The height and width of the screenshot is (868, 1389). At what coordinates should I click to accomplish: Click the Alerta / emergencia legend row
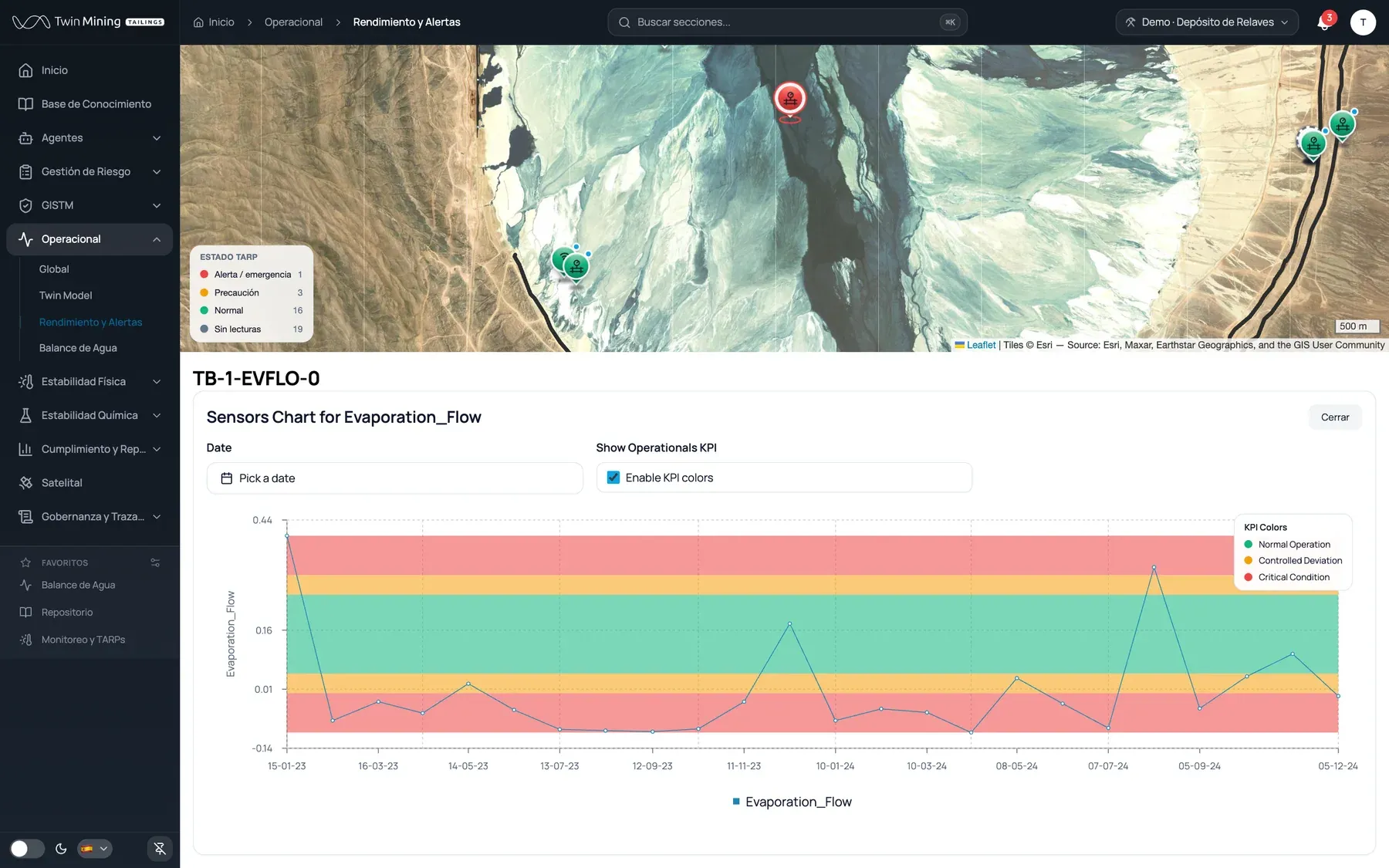pyautogui.click(x=252, y=275)
